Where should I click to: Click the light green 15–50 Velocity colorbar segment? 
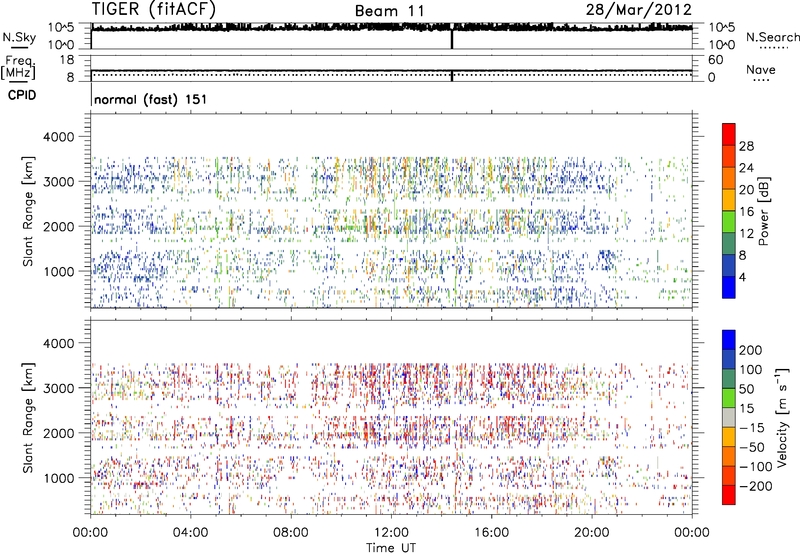point(729,398)
